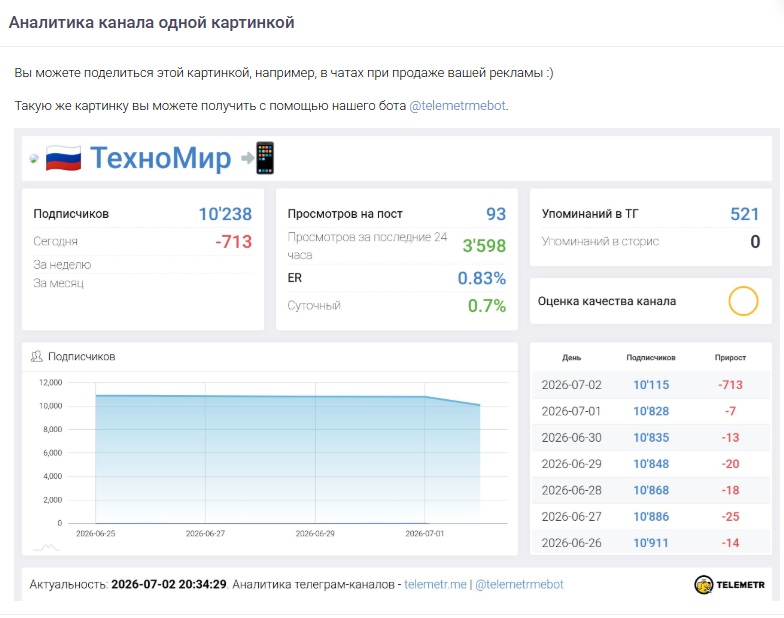Click subscriber count 10'911 in table

651,542
